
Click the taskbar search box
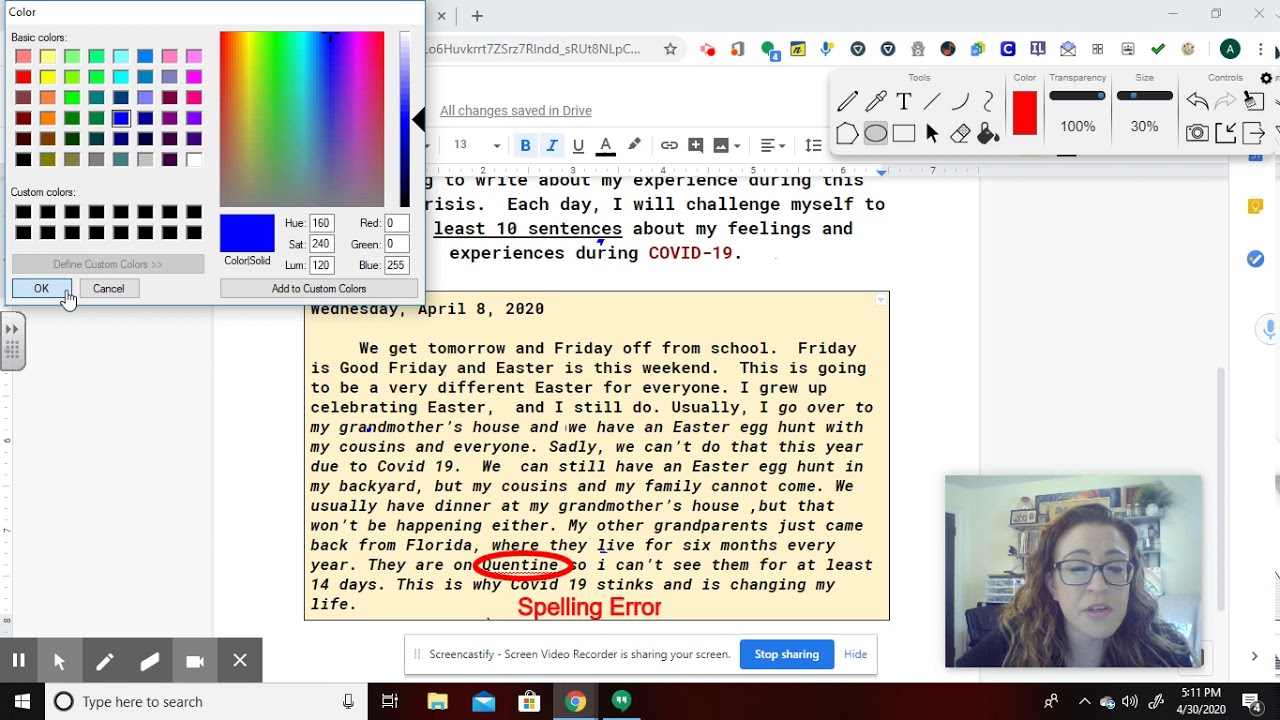pyautogui.click(x=205, y=702)
